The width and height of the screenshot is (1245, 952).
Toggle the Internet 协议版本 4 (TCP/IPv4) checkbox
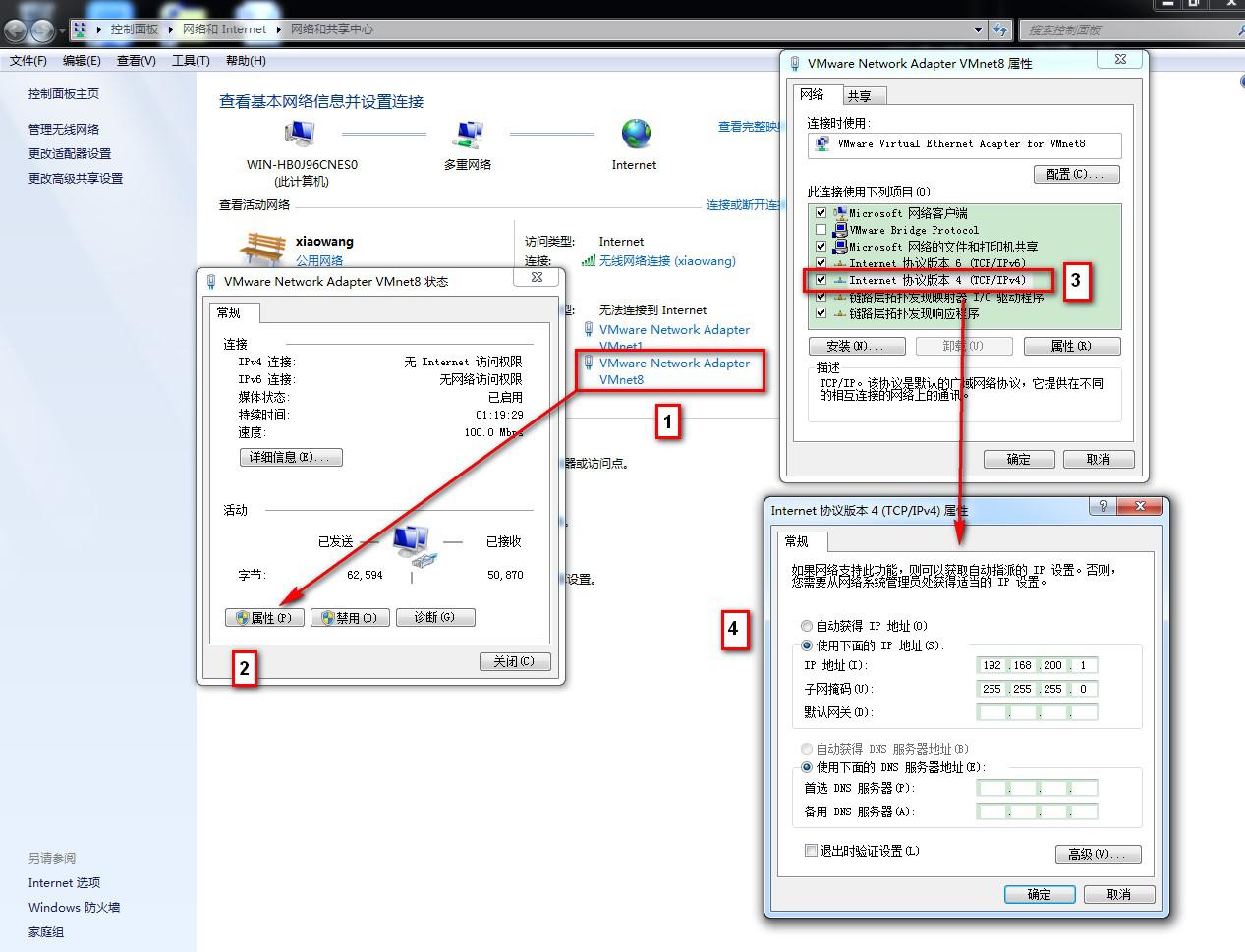tap(821, 279)
